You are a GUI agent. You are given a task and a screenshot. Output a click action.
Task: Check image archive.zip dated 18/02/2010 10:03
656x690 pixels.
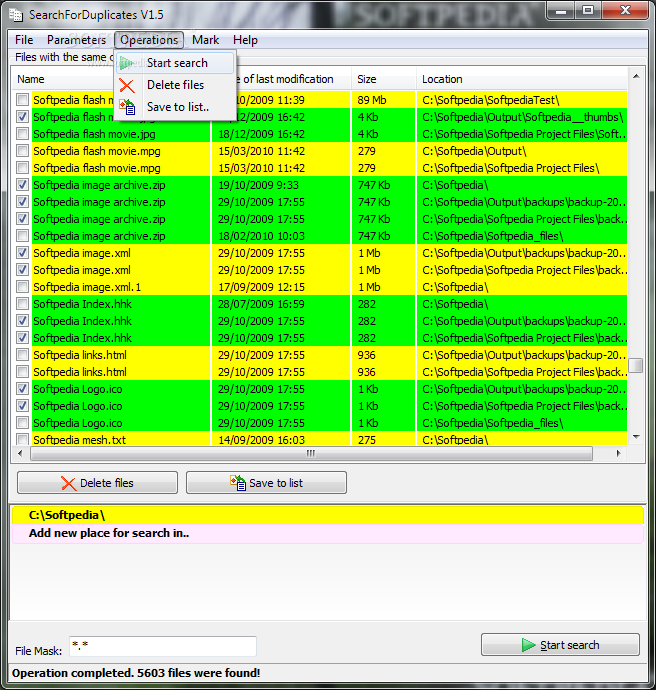(x=22, y=236)
